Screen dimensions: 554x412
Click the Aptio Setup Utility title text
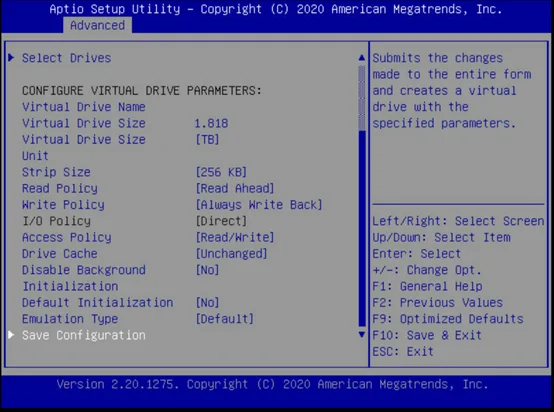tap(276, 9)
